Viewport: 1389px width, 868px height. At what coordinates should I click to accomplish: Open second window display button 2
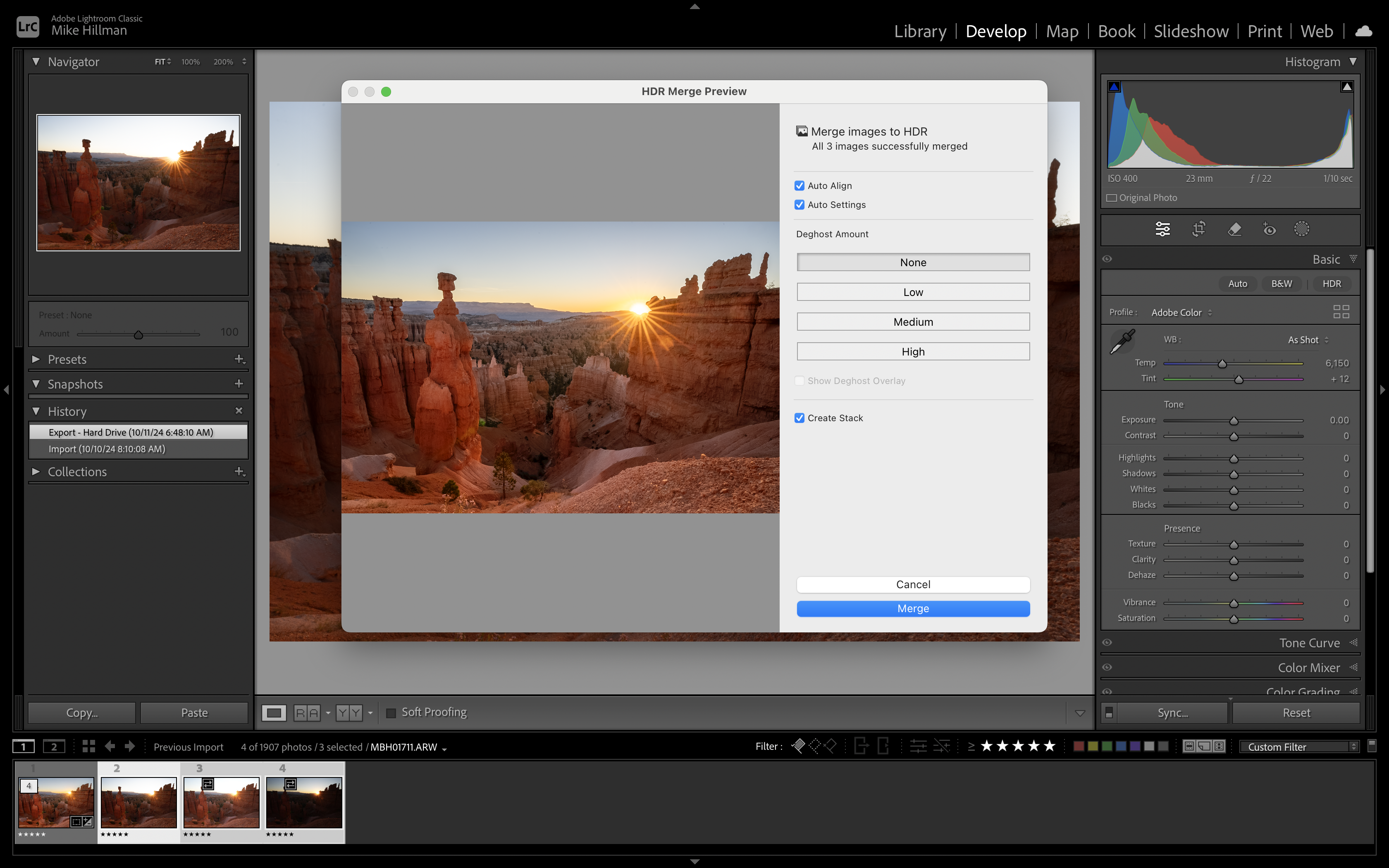[54, 746]
